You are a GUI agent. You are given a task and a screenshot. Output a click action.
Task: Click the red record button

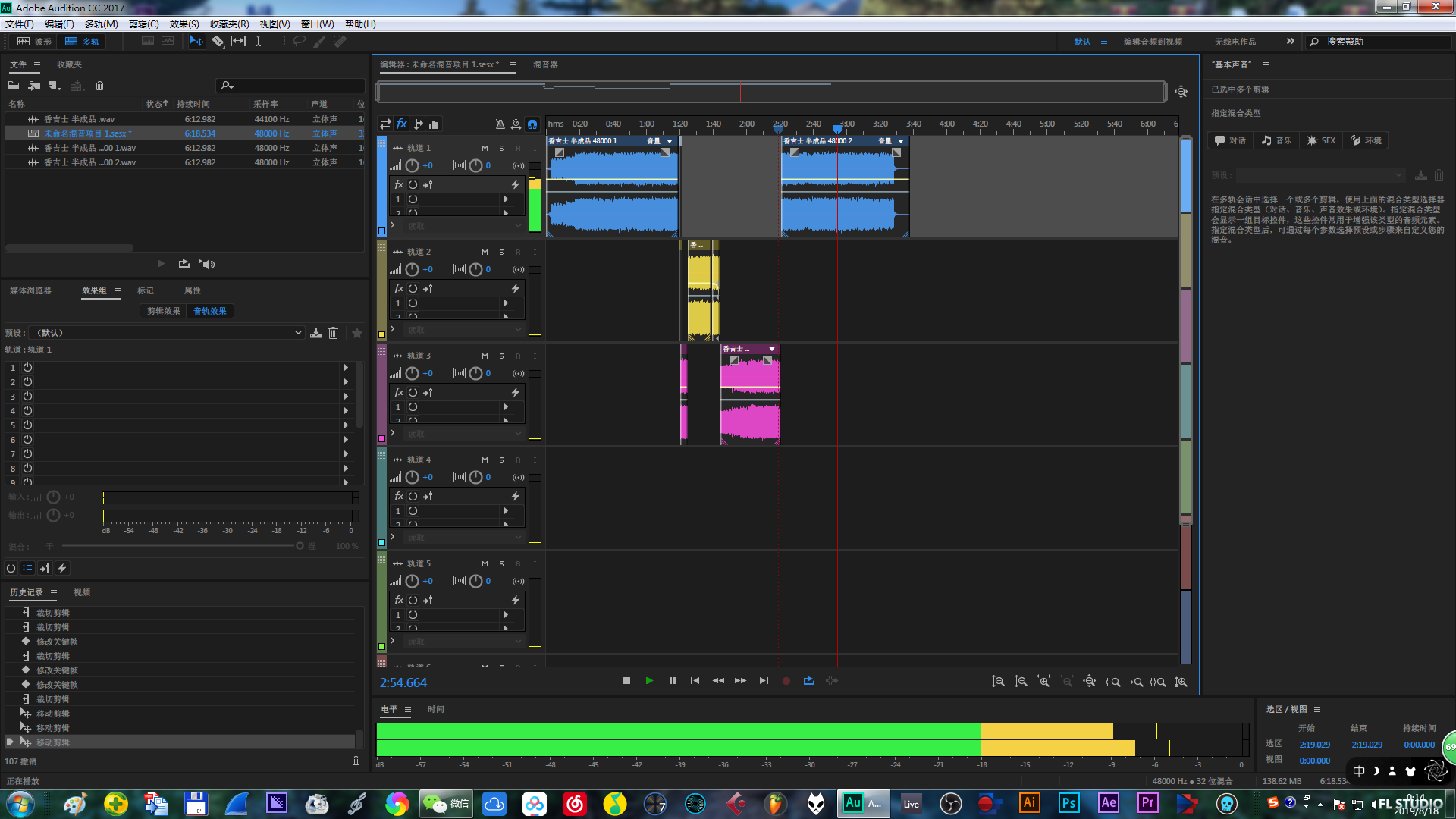[786, 681]
